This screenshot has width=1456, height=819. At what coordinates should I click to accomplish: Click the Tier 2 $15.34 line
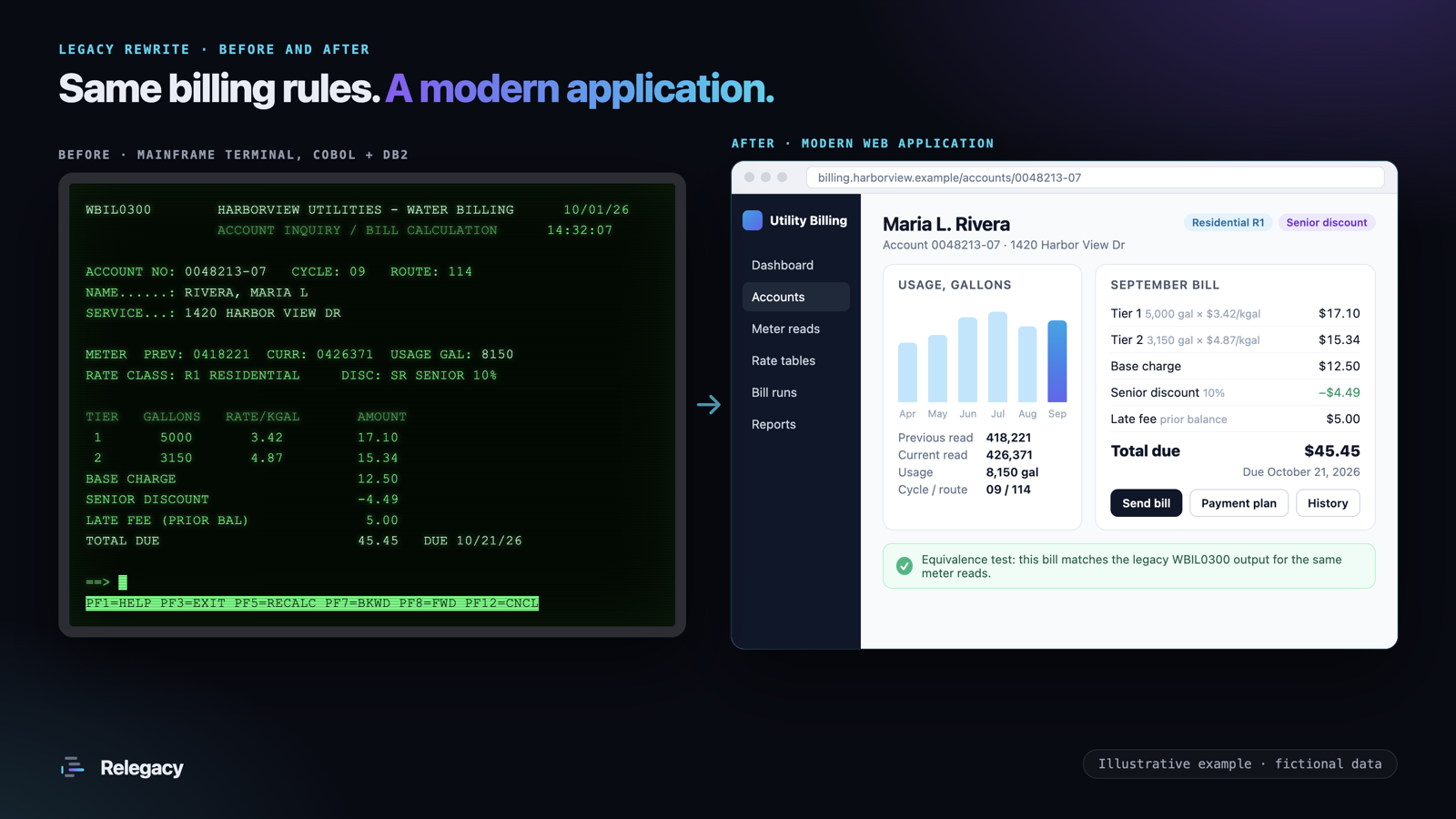coord(1235,339)
